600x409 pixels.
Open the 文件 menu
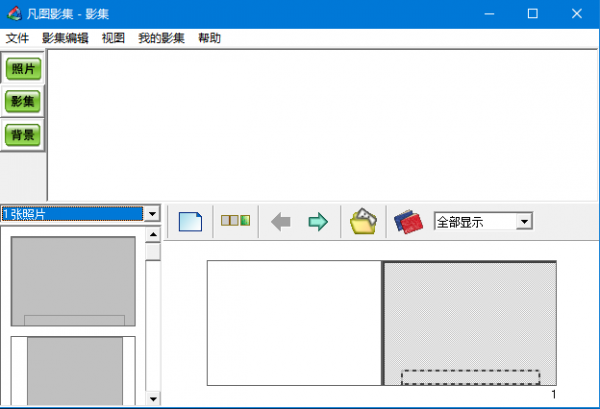(x=17, y=38)
